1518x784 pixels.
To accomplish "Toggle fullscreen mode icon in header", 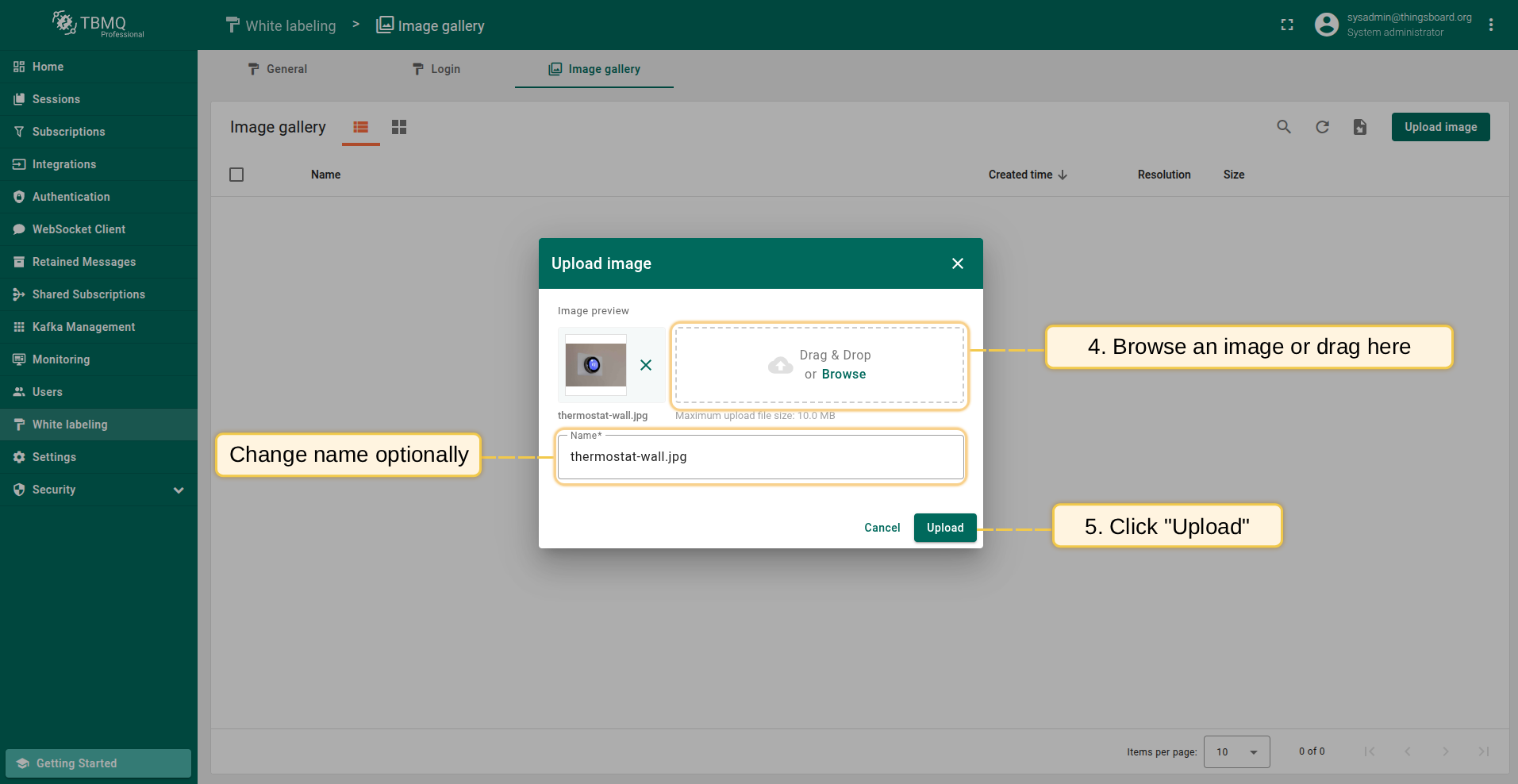I will tap(1287, 25).
